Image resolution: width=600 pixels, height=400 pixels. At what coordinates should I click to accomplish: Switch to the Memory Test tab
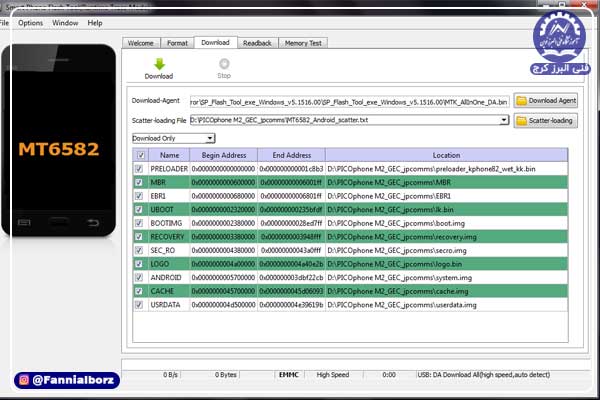(303, 43)
